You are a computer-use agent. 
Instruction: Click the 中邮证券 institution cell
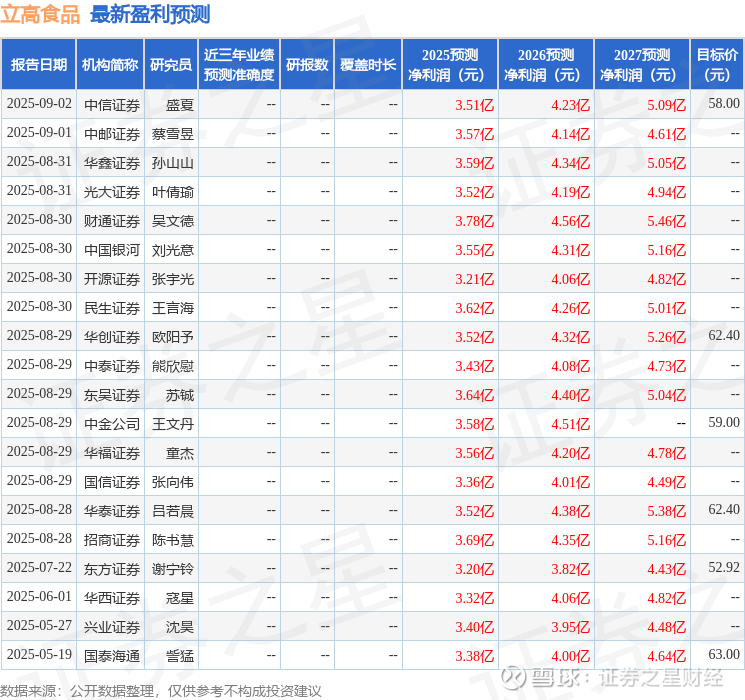[x=112, y=134]
